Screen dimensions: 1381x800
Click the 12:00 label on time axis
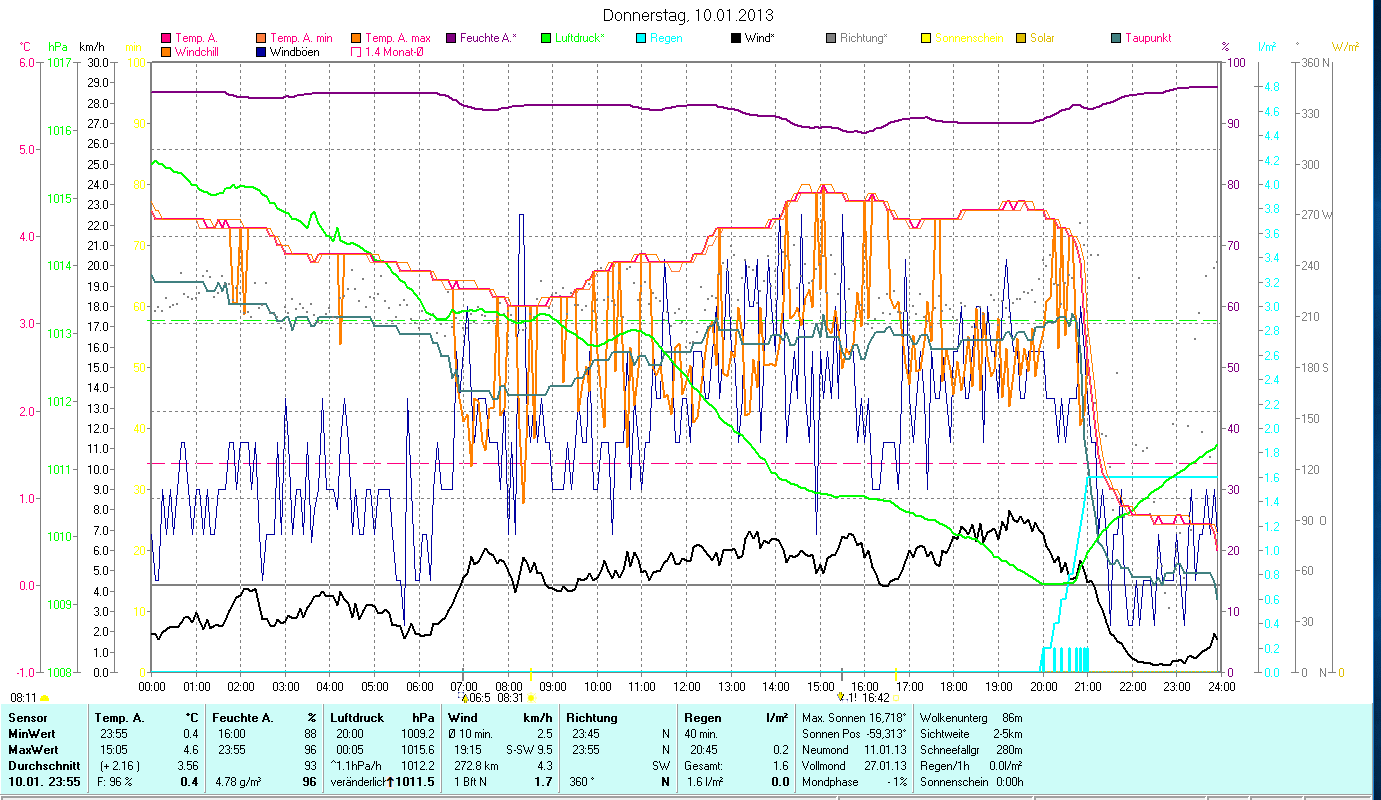(x=687, y=686)
